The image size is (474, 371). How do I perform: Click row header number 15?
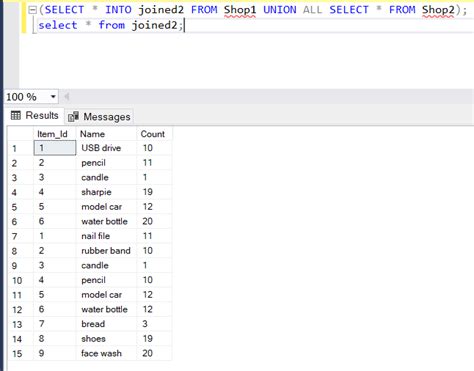20,353
